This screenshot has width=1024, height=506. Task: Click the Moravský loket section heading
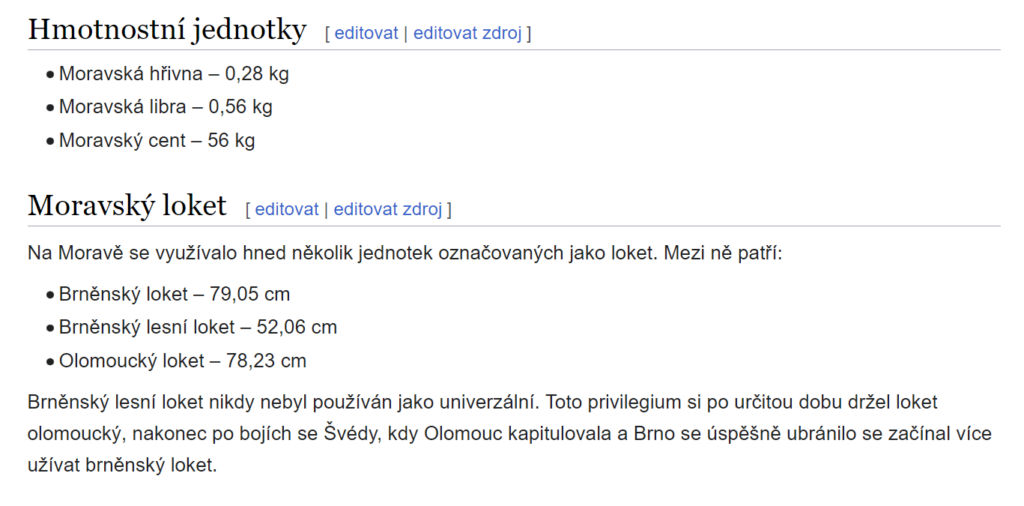127,206
